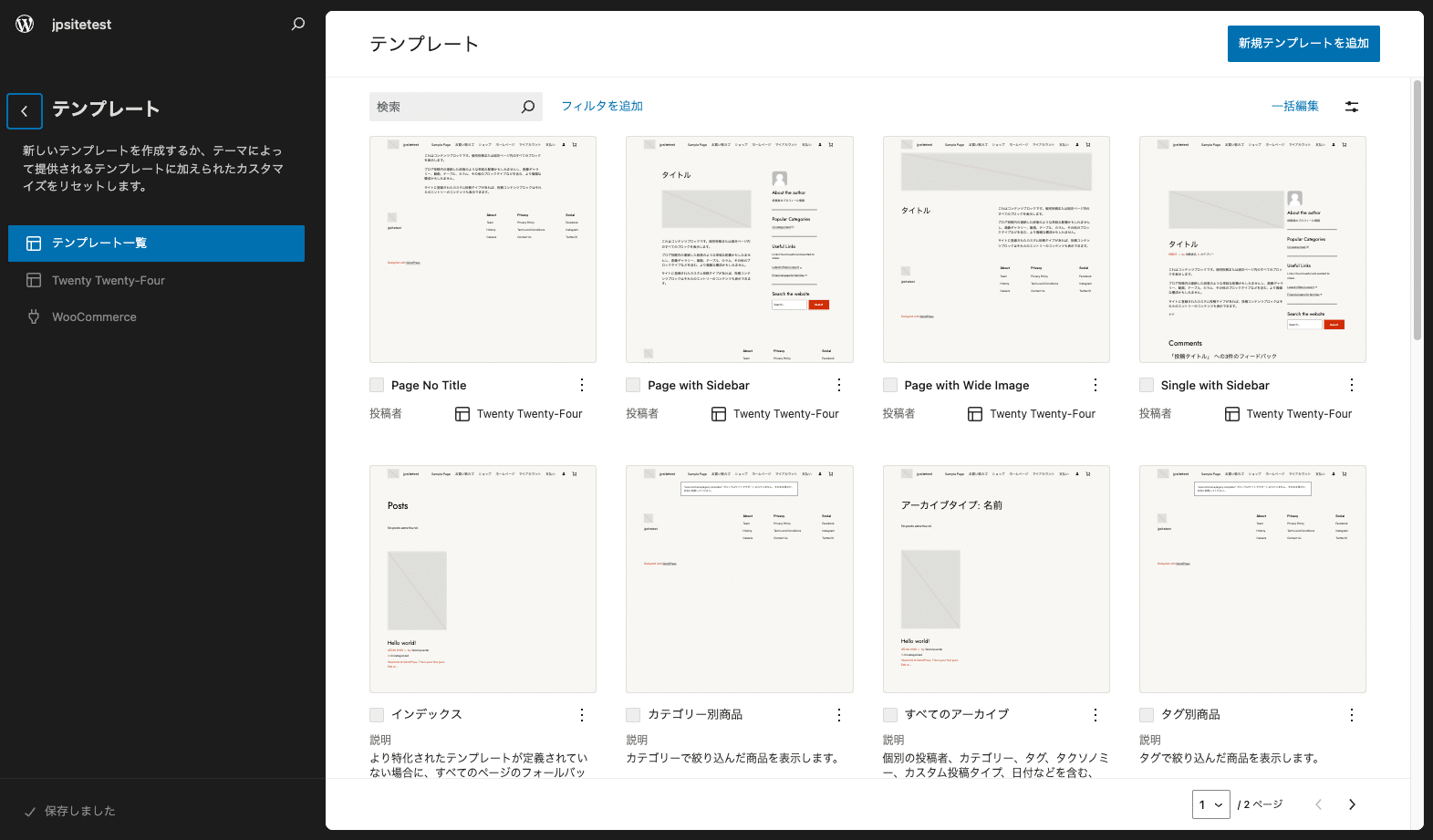The height and width of the screenshot is (840, 1433).
Task: Open the Single with Sidebar preview thumbnail
Action: coord(1252,250)
